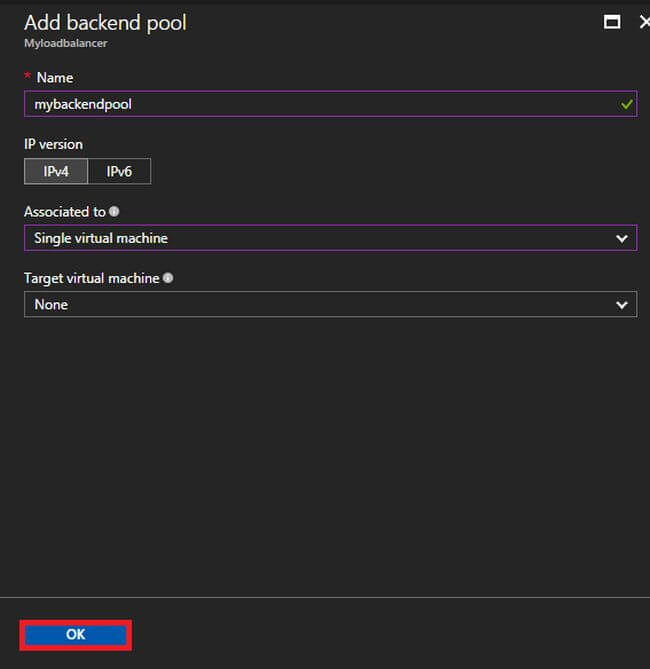
Task: Click the red required asterisk next to Name
Action: click(27, 77)
